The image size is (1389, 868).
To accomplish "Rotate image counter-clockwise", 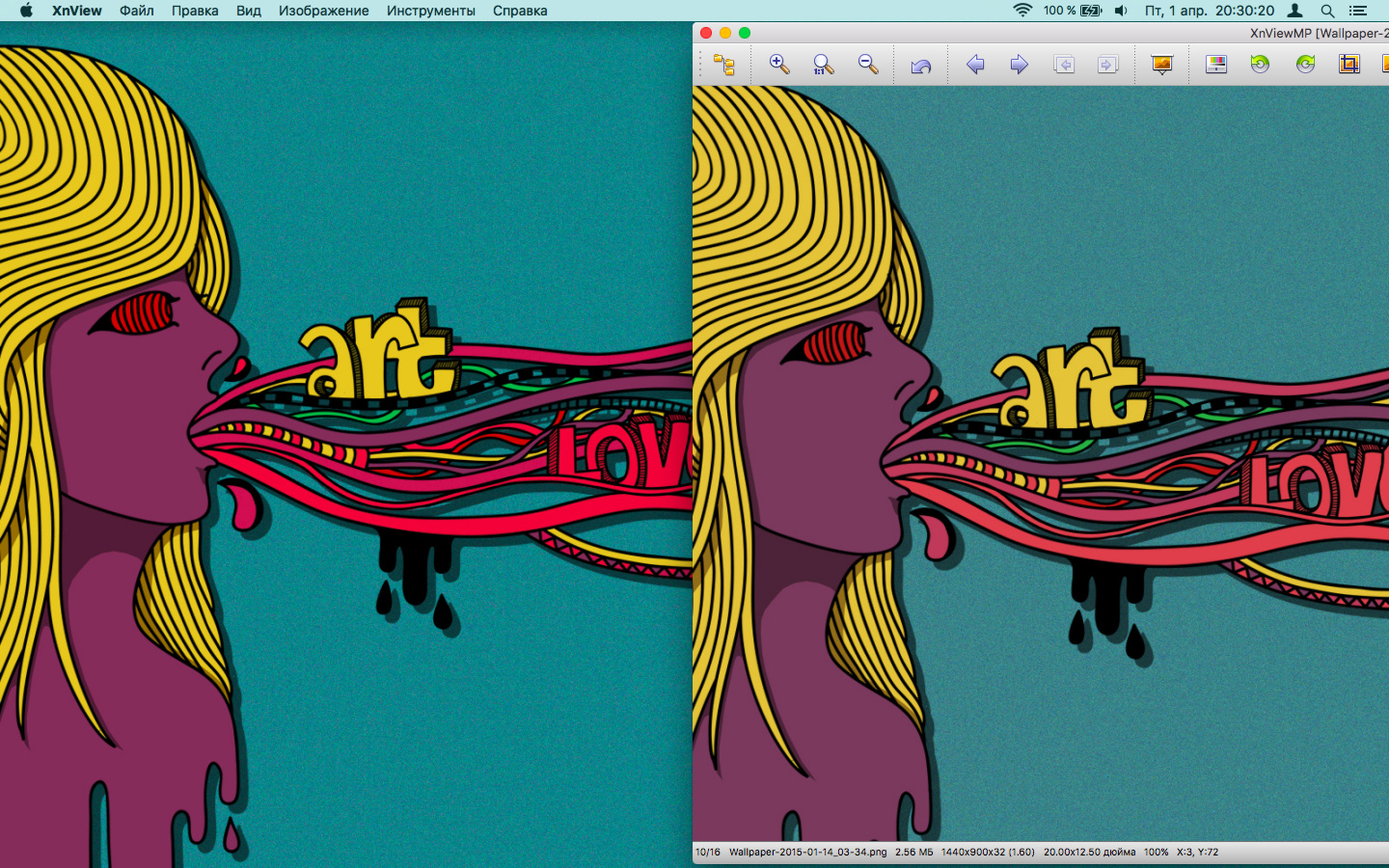I will pyautogui.click(x=1260, y=65).
